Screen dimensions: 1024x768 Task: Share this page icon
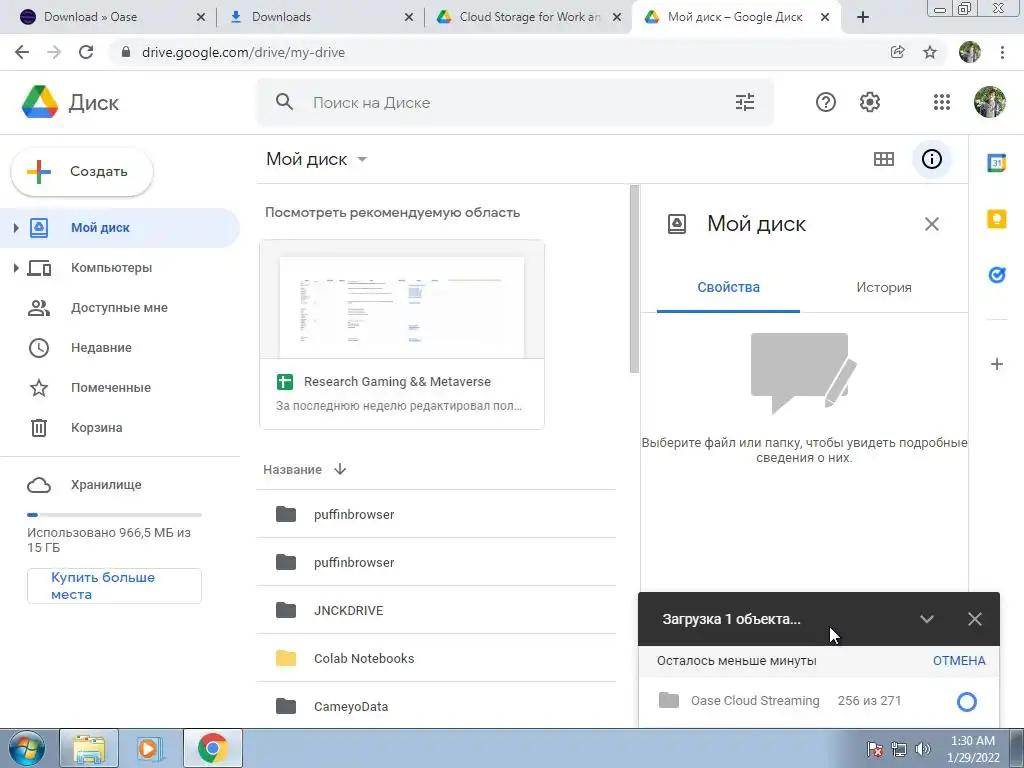pos(897,52)
